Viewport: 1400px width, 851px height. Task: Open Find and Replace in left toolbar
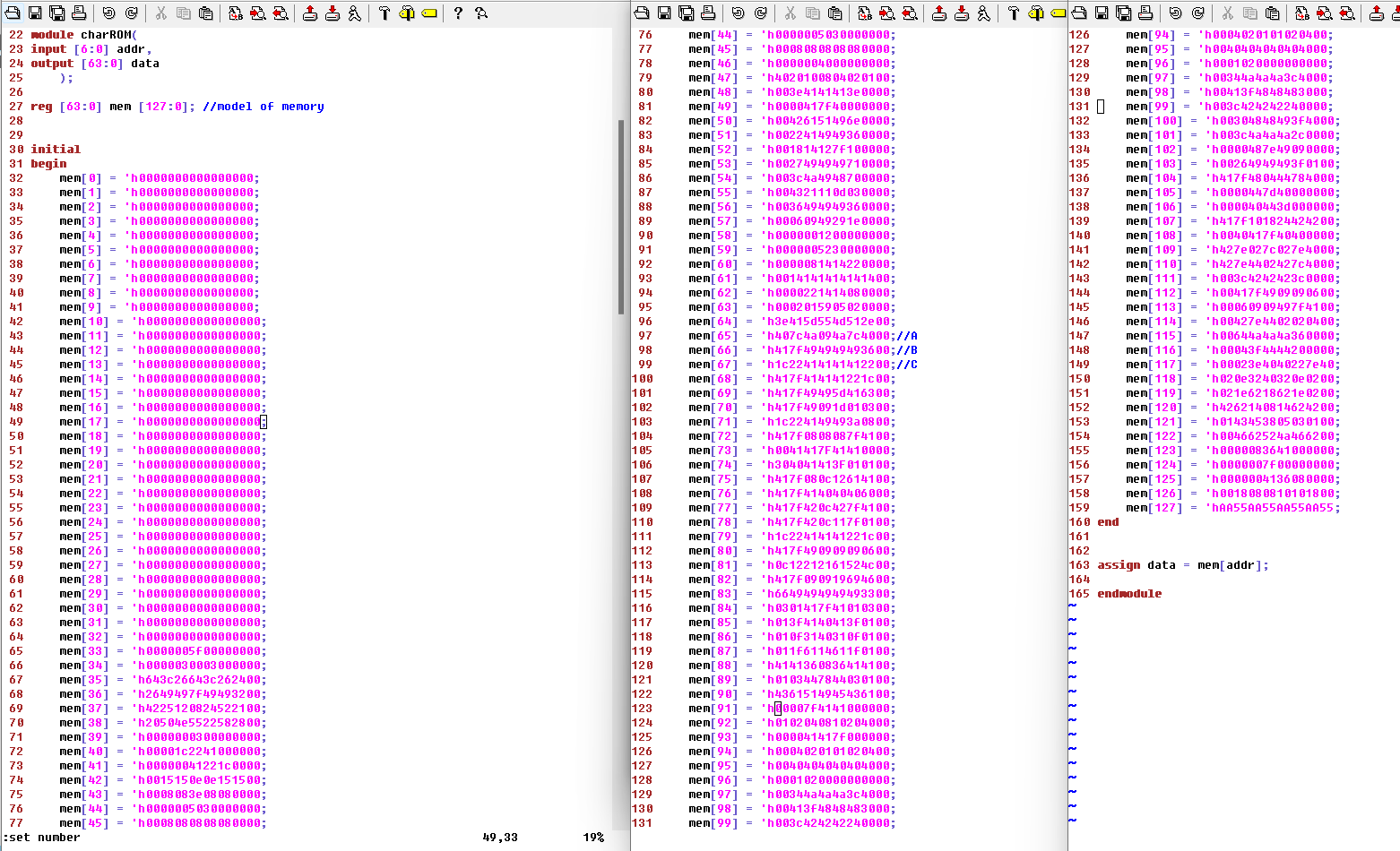point(236,13)
